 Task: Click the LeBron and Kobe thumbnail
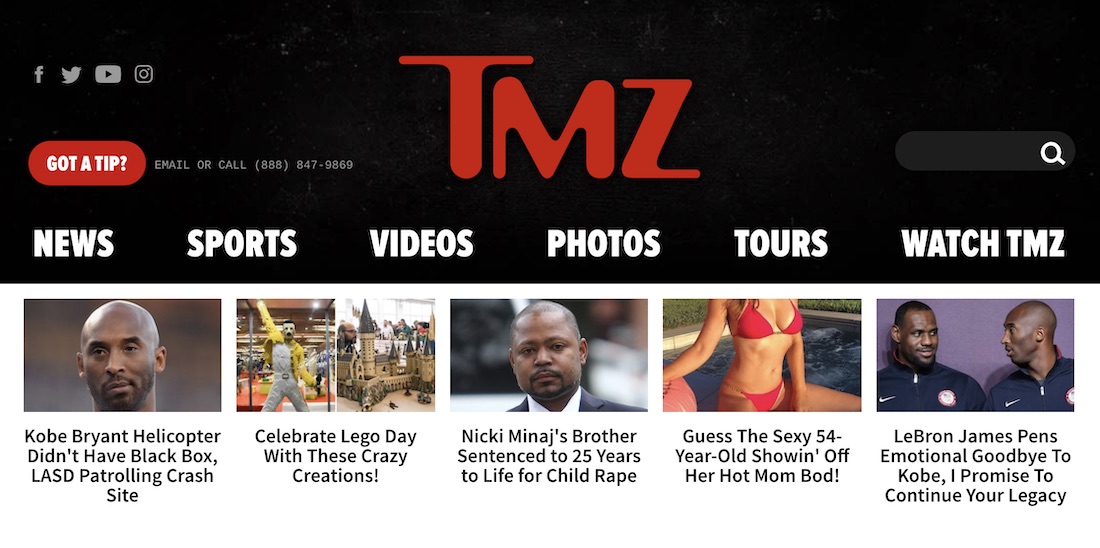pos(975,355)
